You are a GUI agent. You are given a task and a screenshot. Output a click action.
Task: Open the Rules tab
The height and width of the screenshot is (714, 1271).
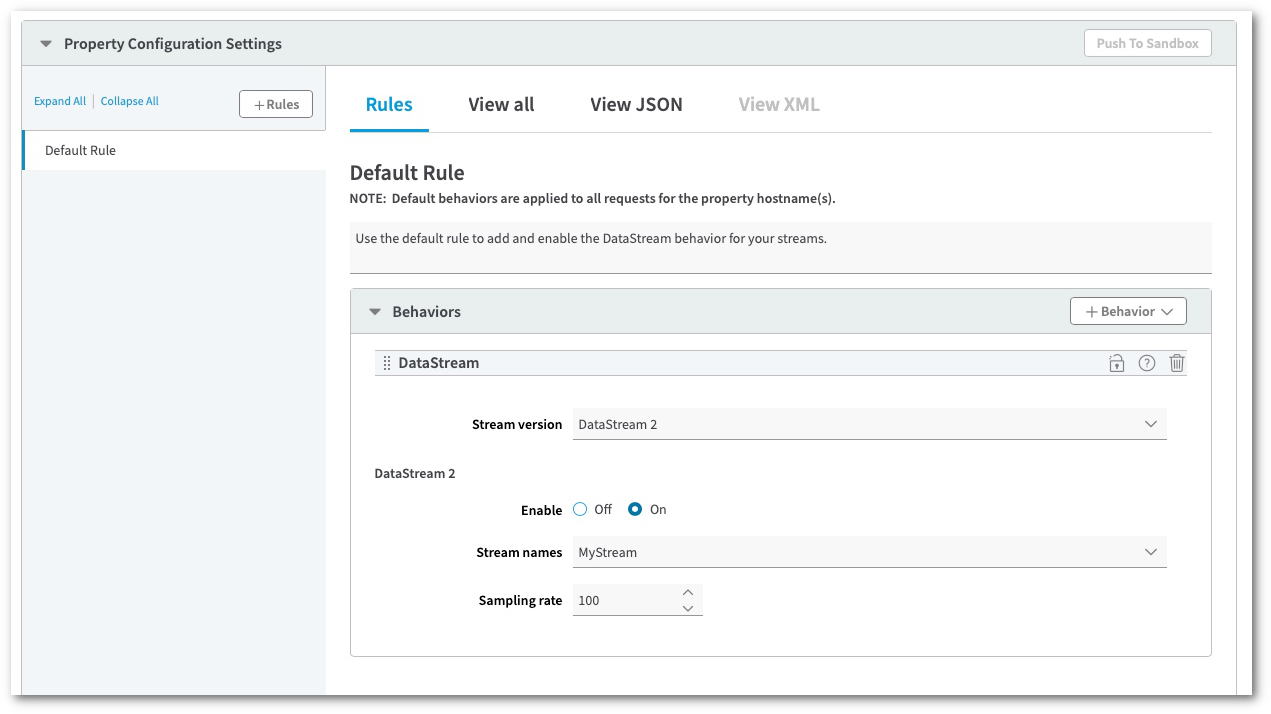pyautogui.click(x=389, y=105)
